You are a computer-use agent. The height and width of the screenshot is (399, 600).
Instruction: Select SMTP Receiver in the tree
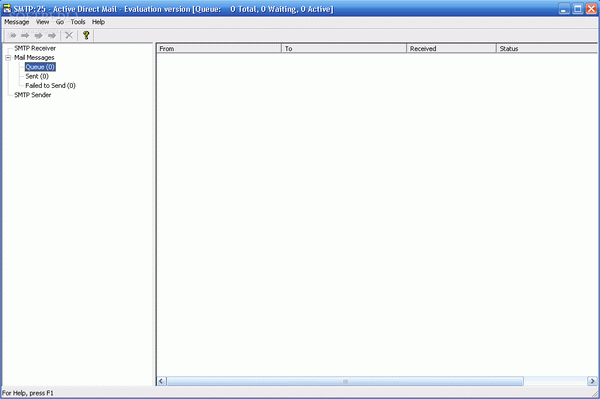pyautogui.click(x=35, y=48)
